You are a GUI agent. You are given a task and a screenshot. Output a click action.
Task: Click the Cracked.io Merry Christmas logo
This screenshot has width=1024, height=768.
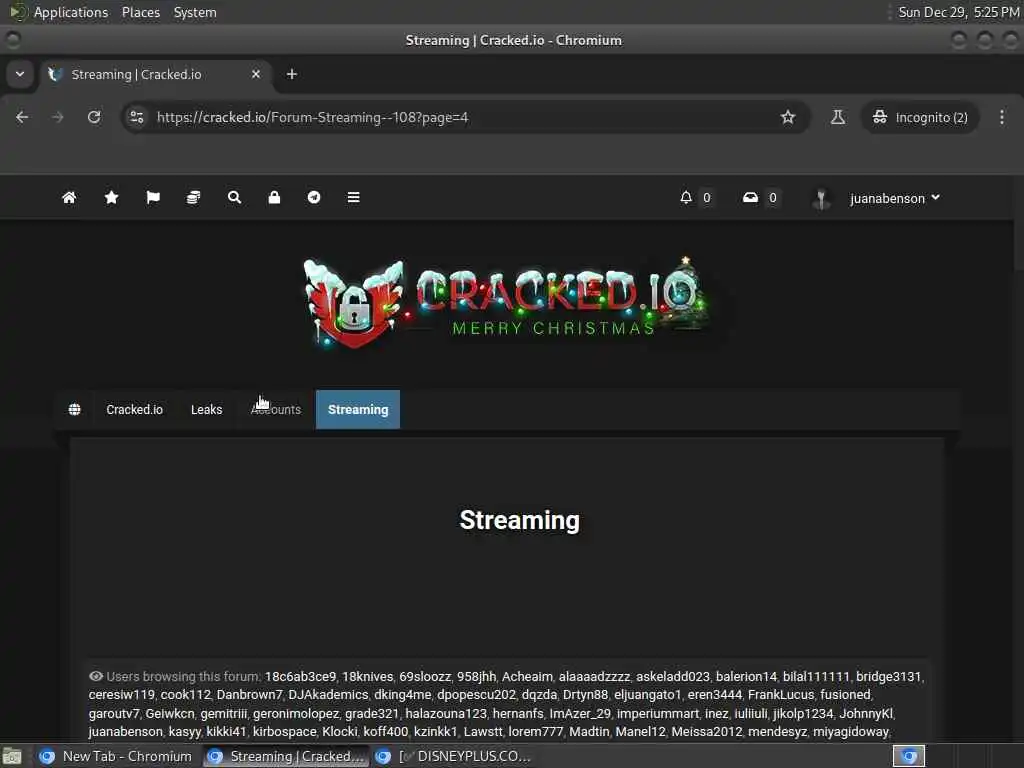(x=508, y=302)
